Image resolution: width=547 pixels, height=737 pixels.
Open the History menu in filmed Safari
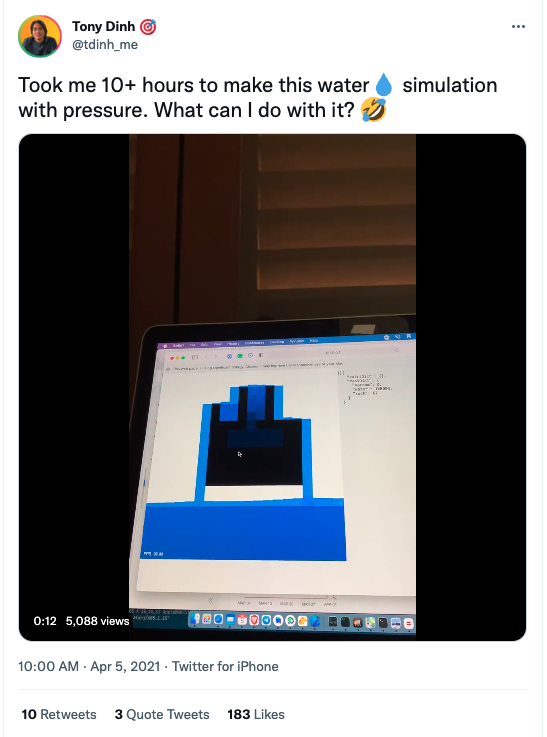tap(233, 344)
